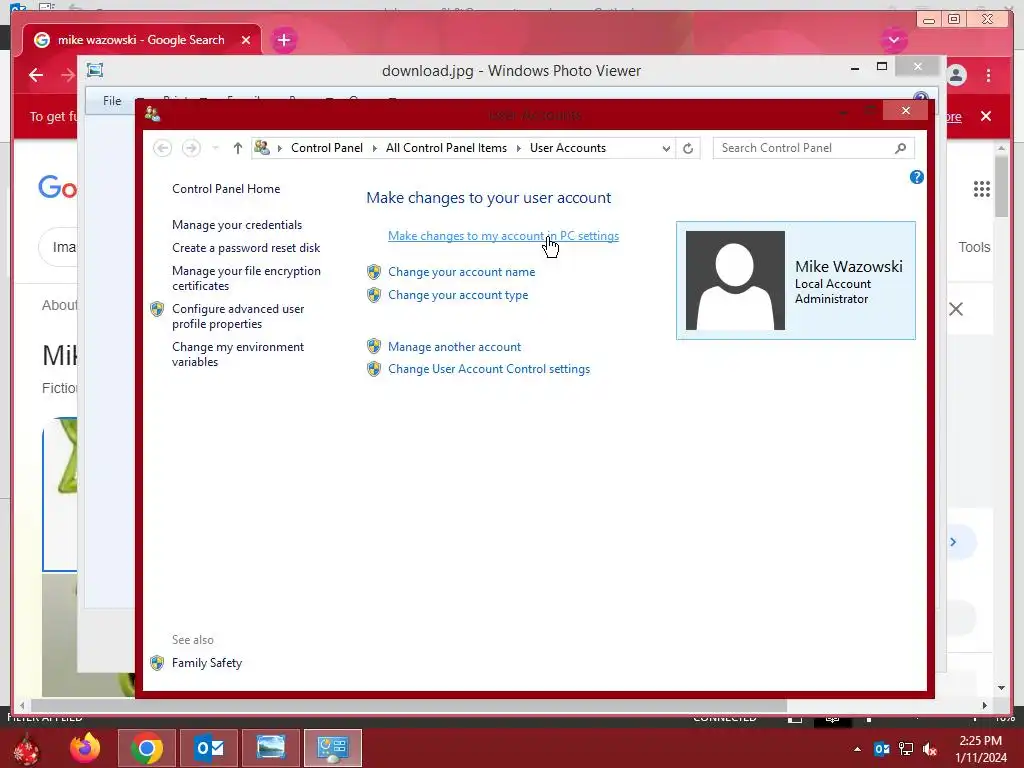Click the User Accounts icon in address bar
The height and width of the screenshot is (768, 1024).
coord(263,148)
